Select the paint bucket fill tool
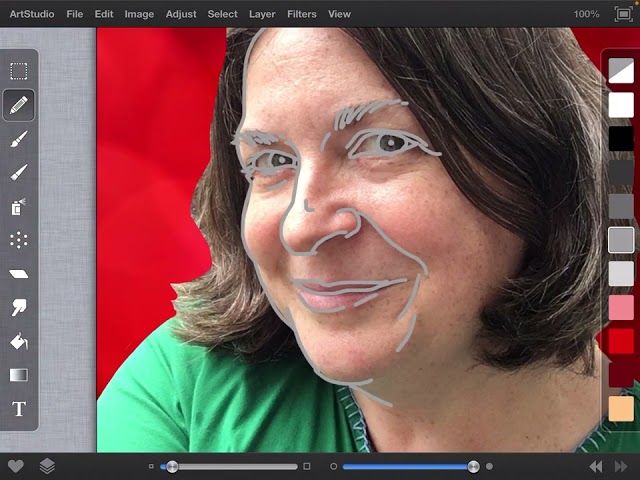 [x=19, y=342]
